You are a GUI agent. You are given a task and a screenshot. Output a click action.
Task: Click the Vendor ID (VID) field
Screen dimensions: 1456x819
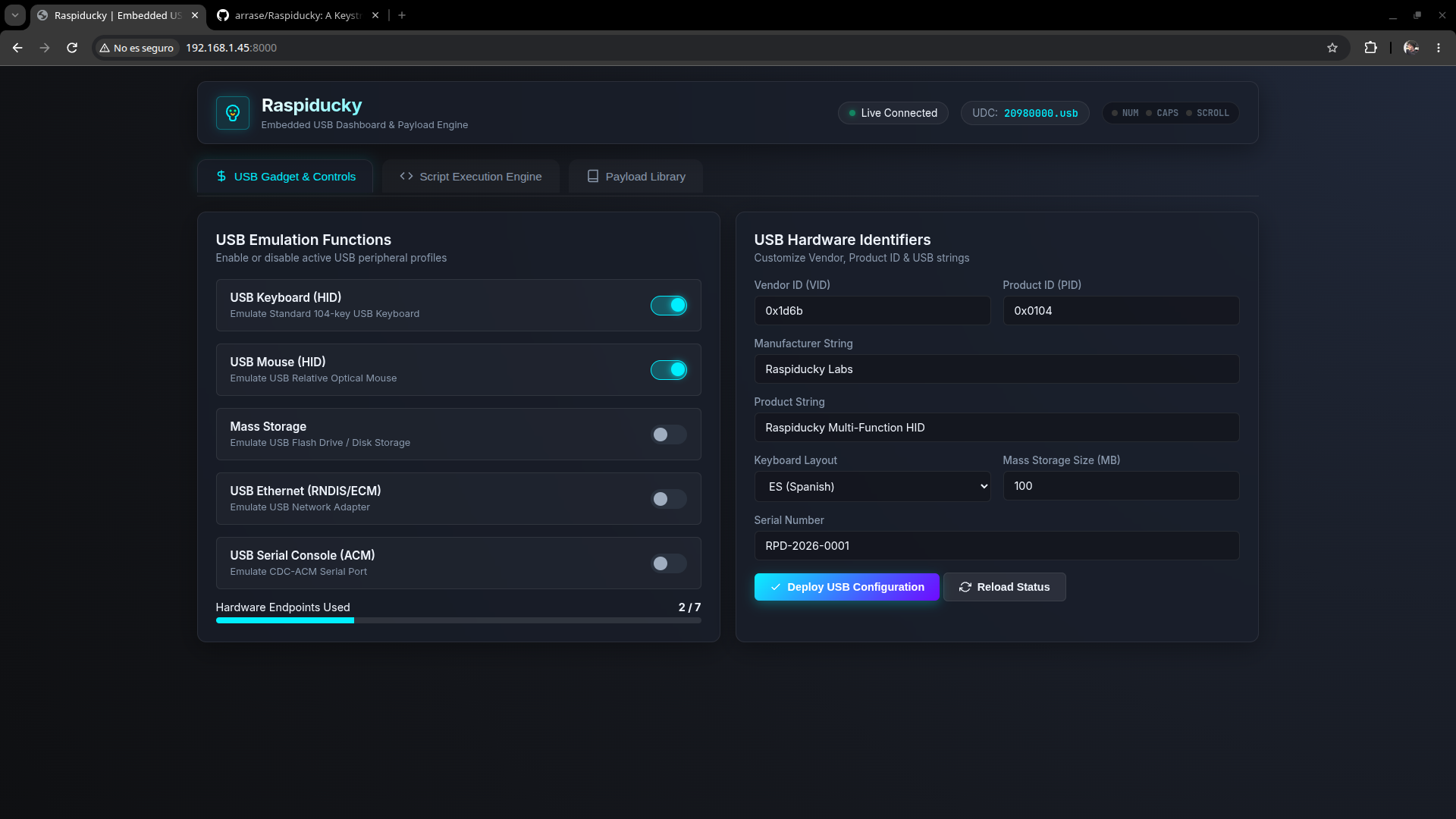click(872, 311)
